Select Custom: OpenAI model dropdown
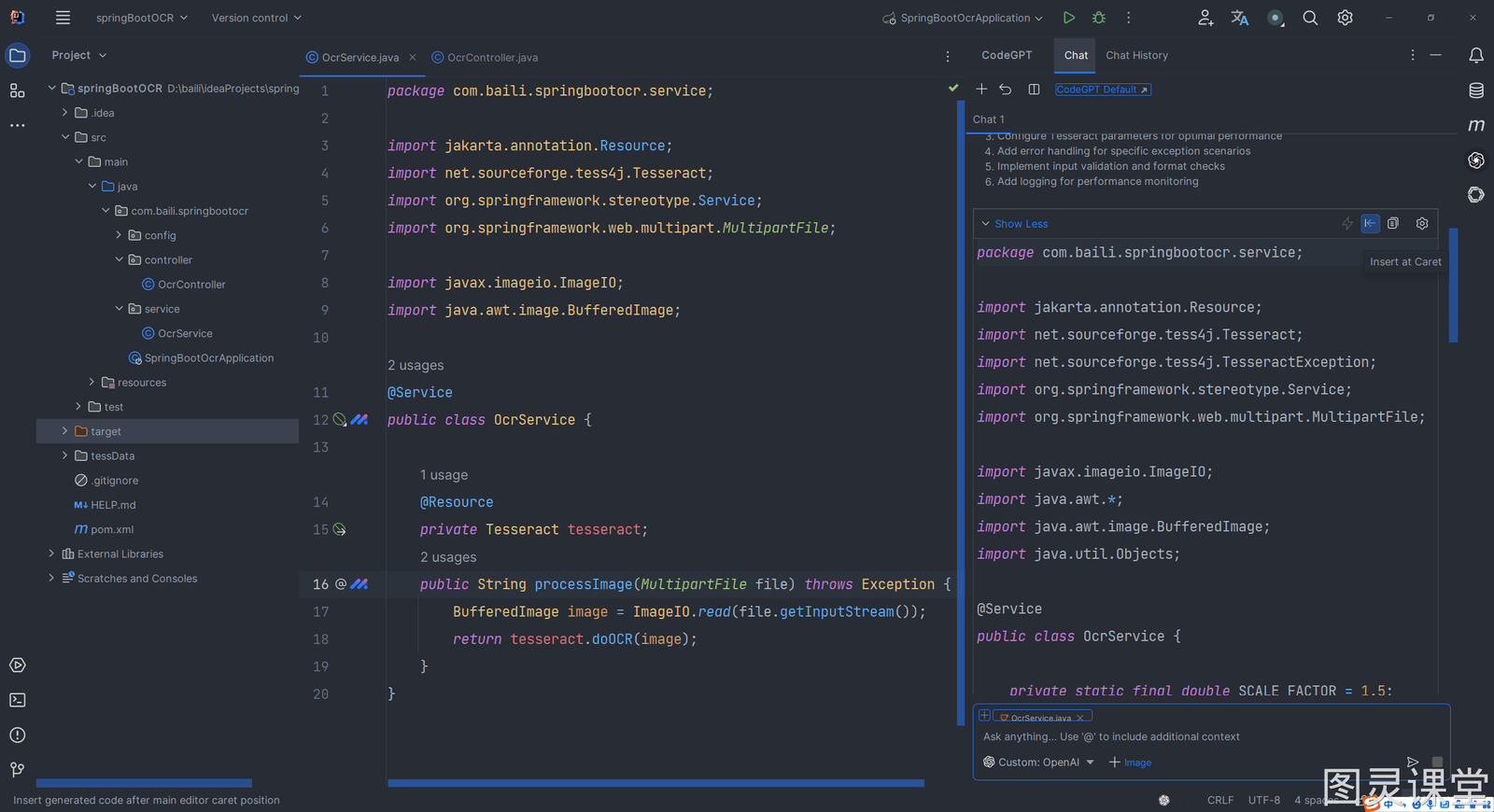Image resolution: width=1494 pixels, height=812 pixels. coord(1038,763)
